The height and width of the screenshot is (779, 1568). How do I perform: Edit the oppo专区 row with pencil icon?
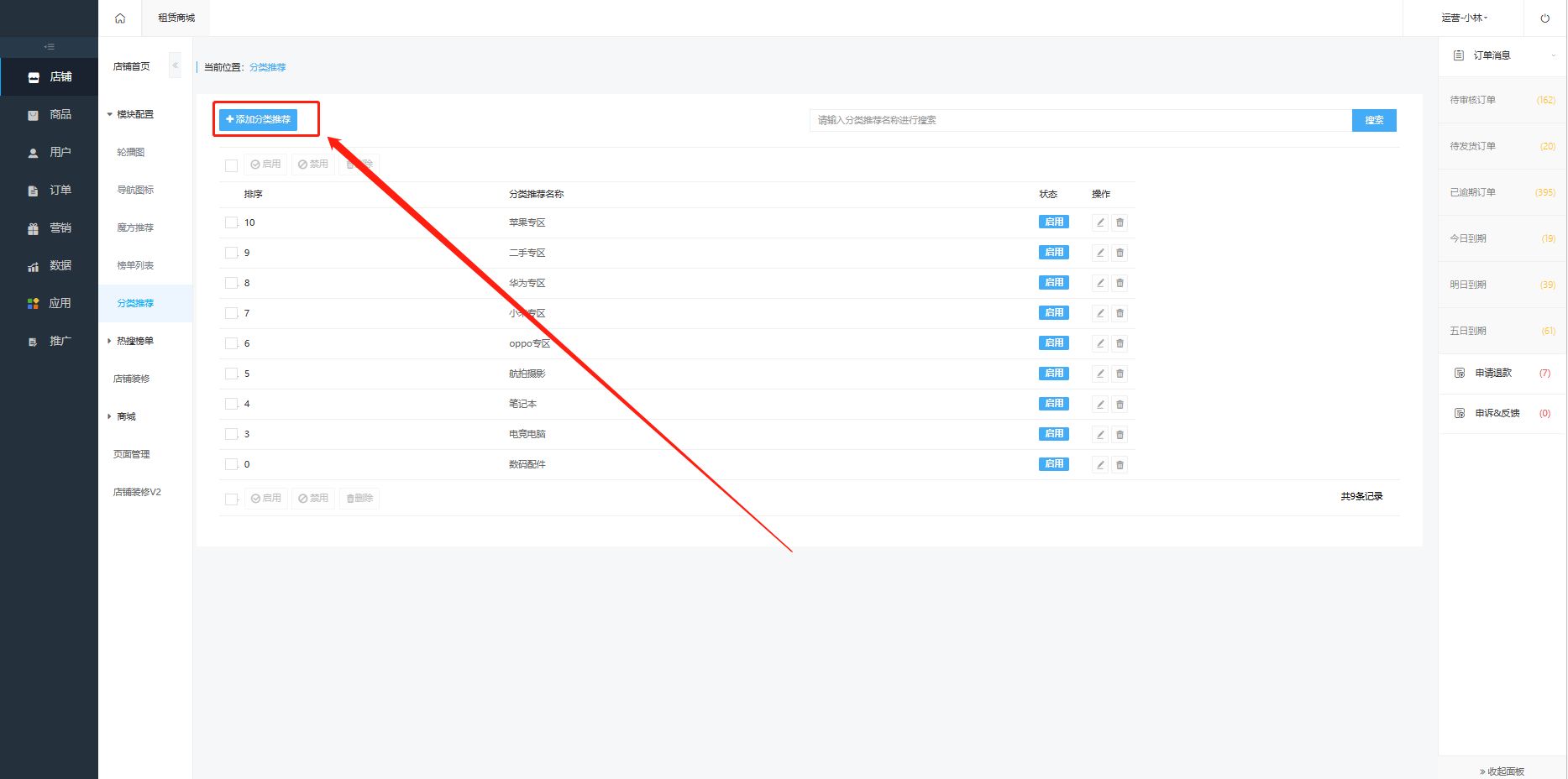coord(1100,343)
